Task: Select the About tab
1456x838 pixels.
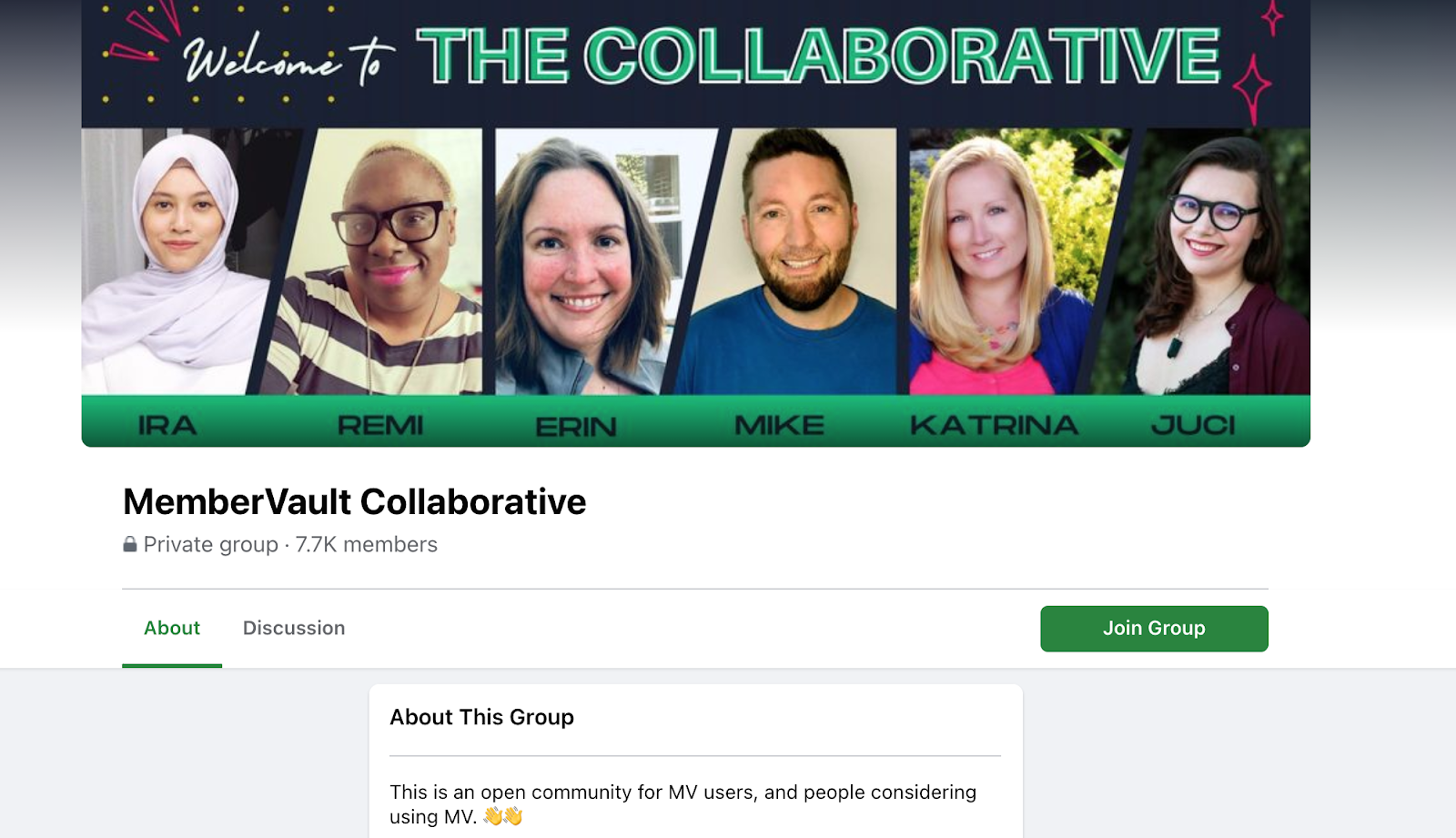Action: [x=172, y=628]
